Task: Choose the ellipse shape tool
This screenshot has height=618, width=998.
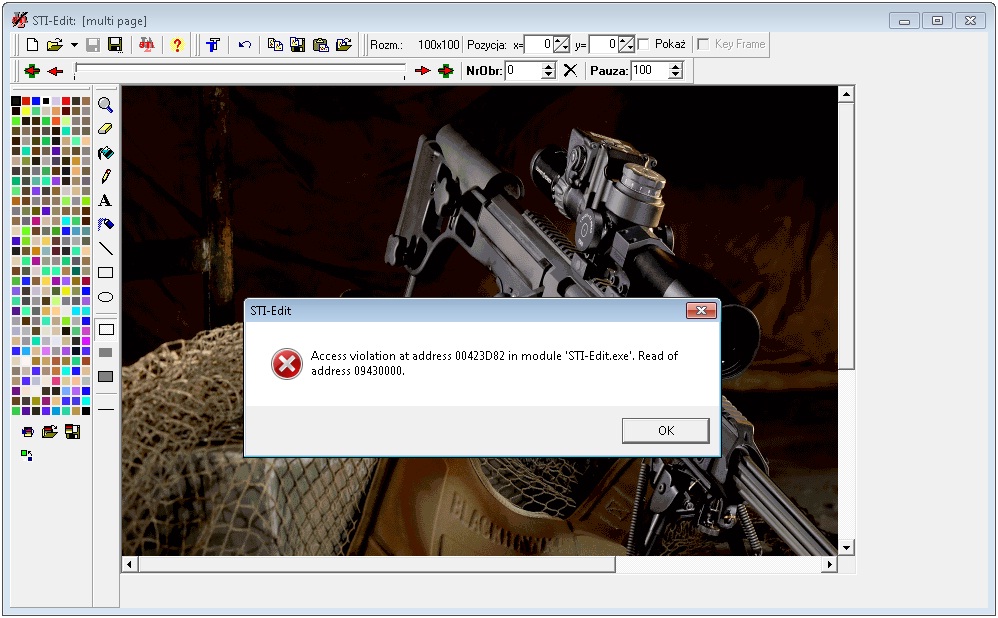Action: [105, 297]
